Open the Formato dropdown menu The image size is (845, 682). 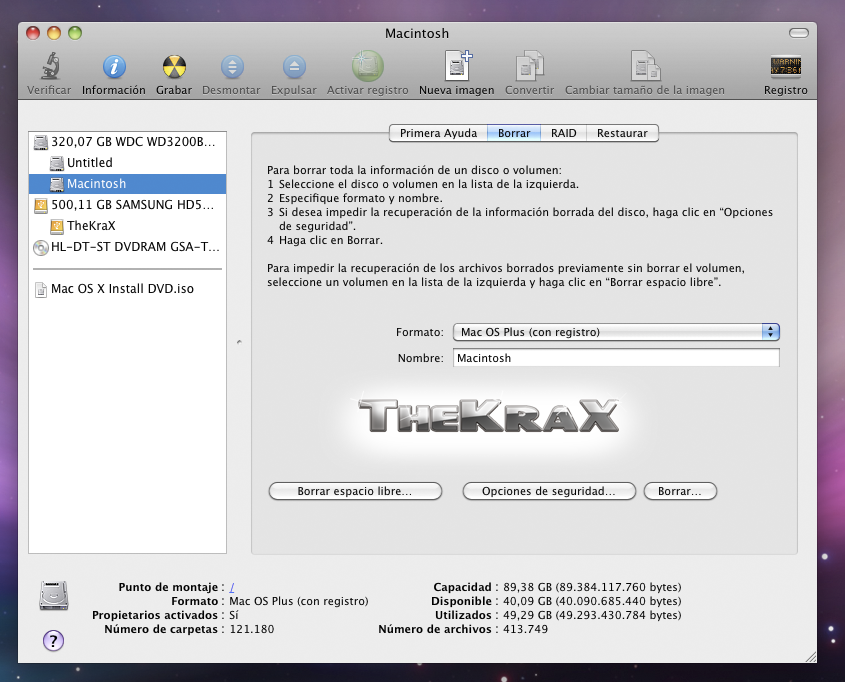pyautogui.click(x=617, y=332)
